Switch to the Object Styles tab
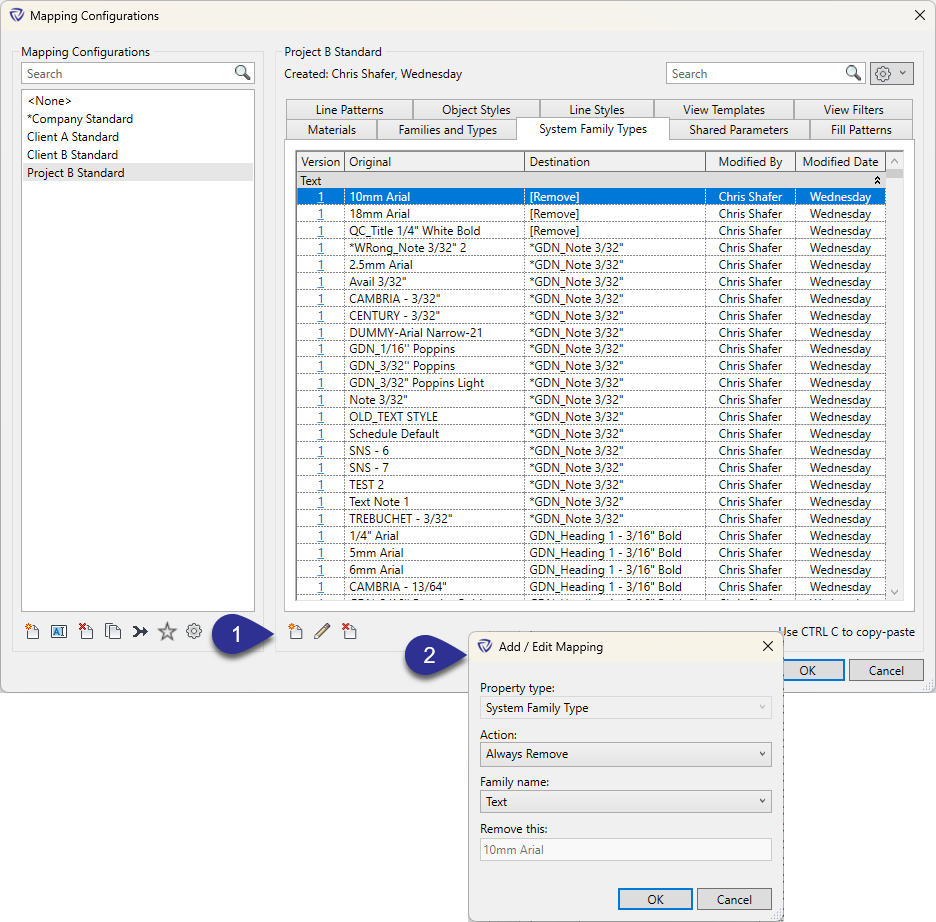This screenshot has width=936, height=922. [476, 110]
